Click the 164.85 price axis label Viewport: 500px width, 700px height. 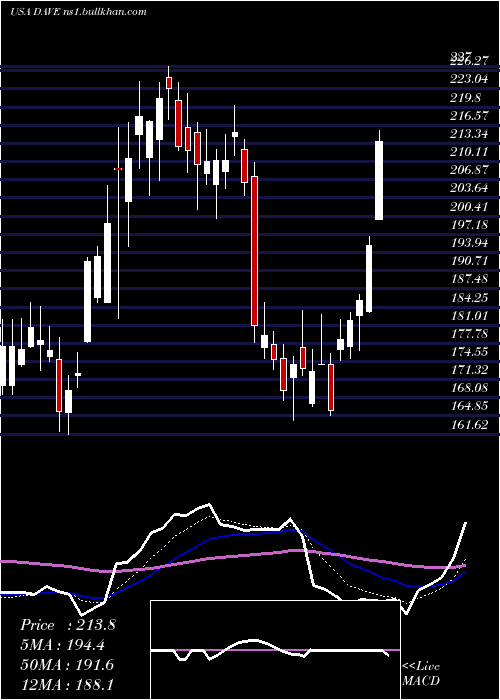pos(468,406)
